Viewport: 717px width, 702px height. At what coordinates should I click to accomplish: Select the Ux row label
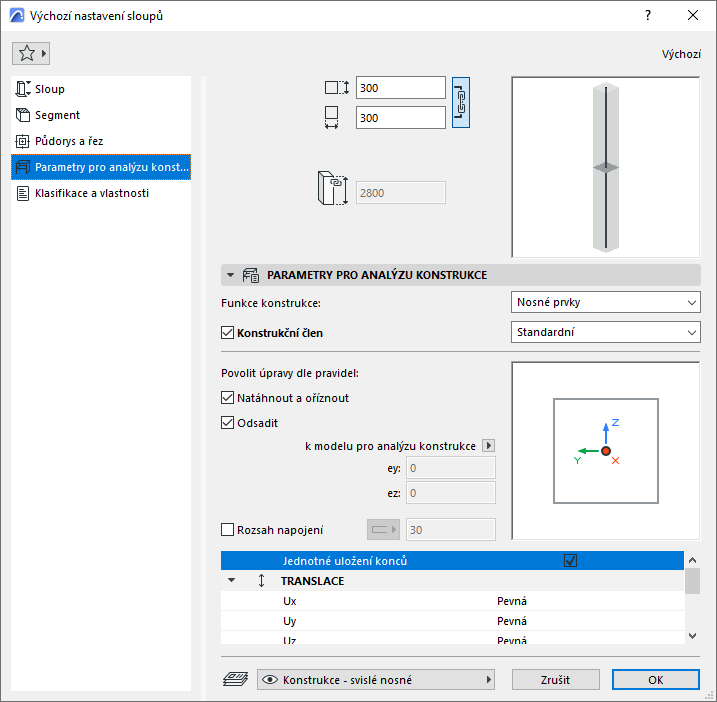(x=289, y=601)
